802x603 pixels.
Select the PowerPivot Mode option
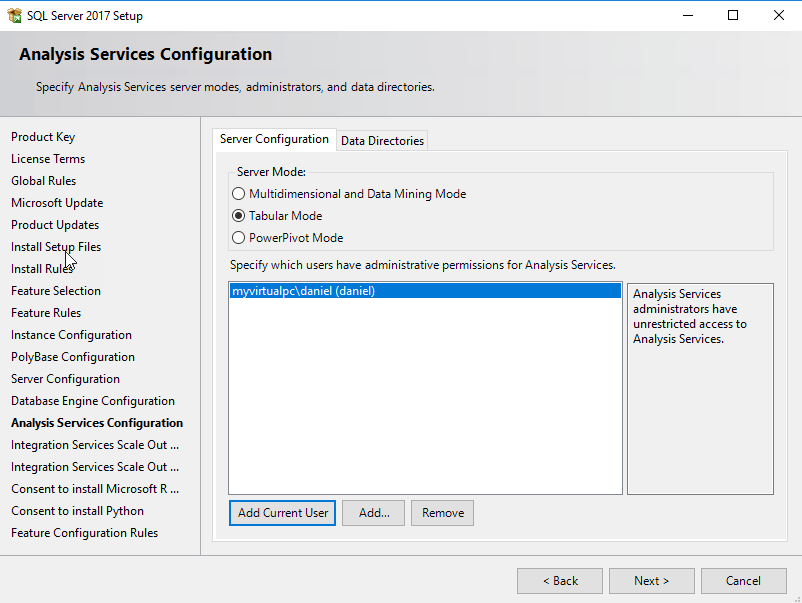238,238
